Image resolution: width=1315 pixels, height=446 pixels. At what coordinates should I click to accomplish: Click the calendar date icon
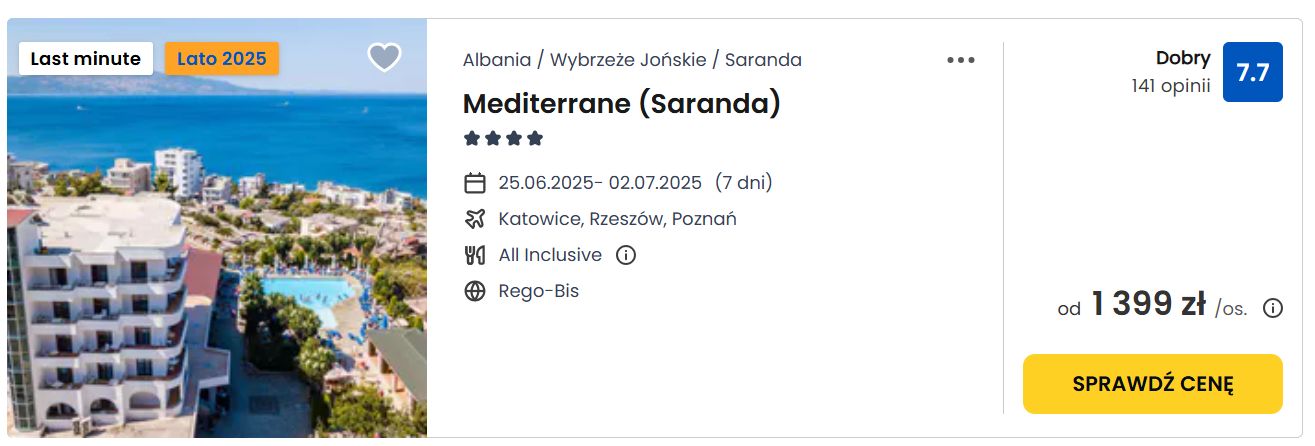475,183
